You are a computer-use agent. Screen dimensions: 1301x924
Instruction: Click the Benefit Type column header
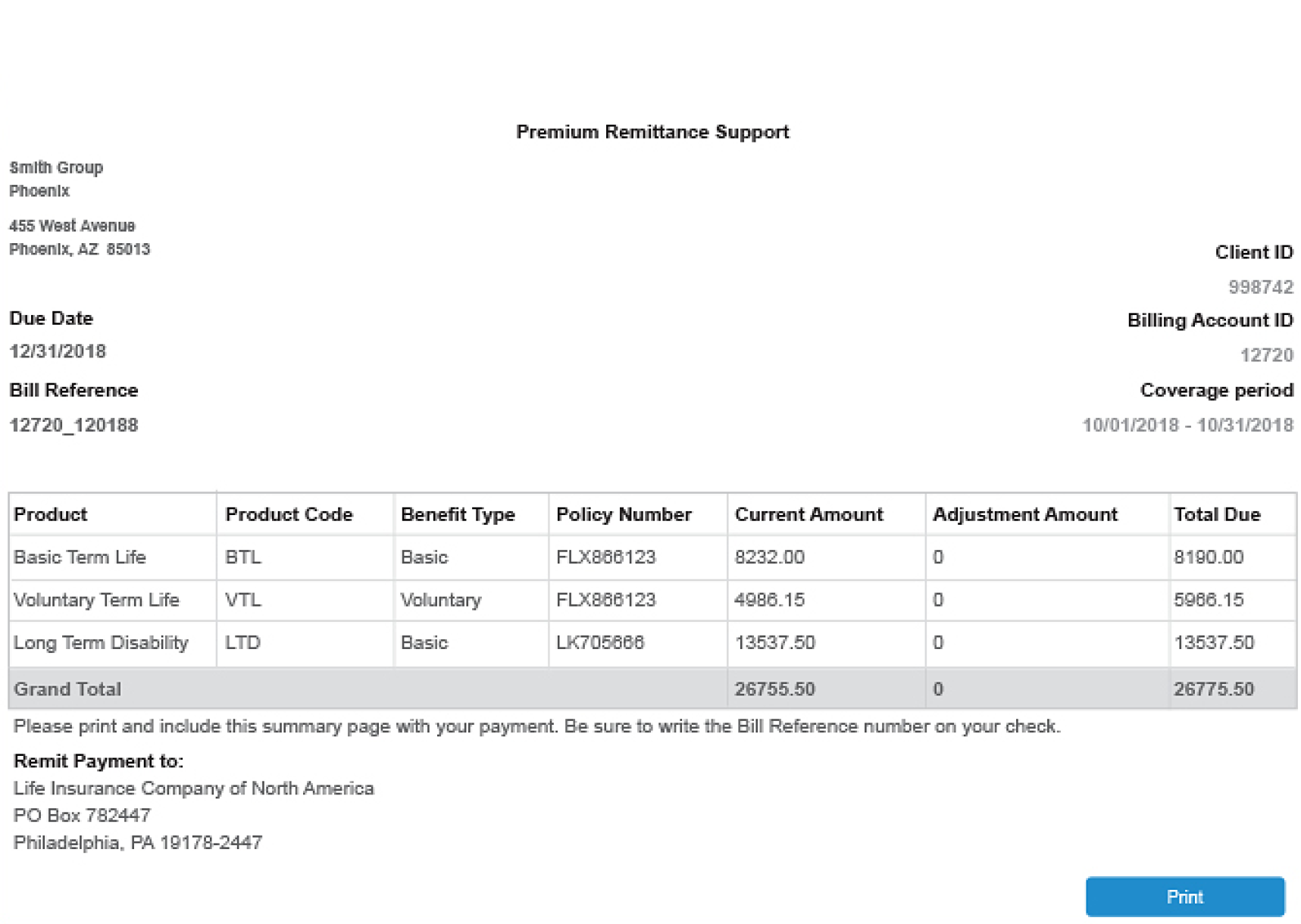click(x=458, y=514)
